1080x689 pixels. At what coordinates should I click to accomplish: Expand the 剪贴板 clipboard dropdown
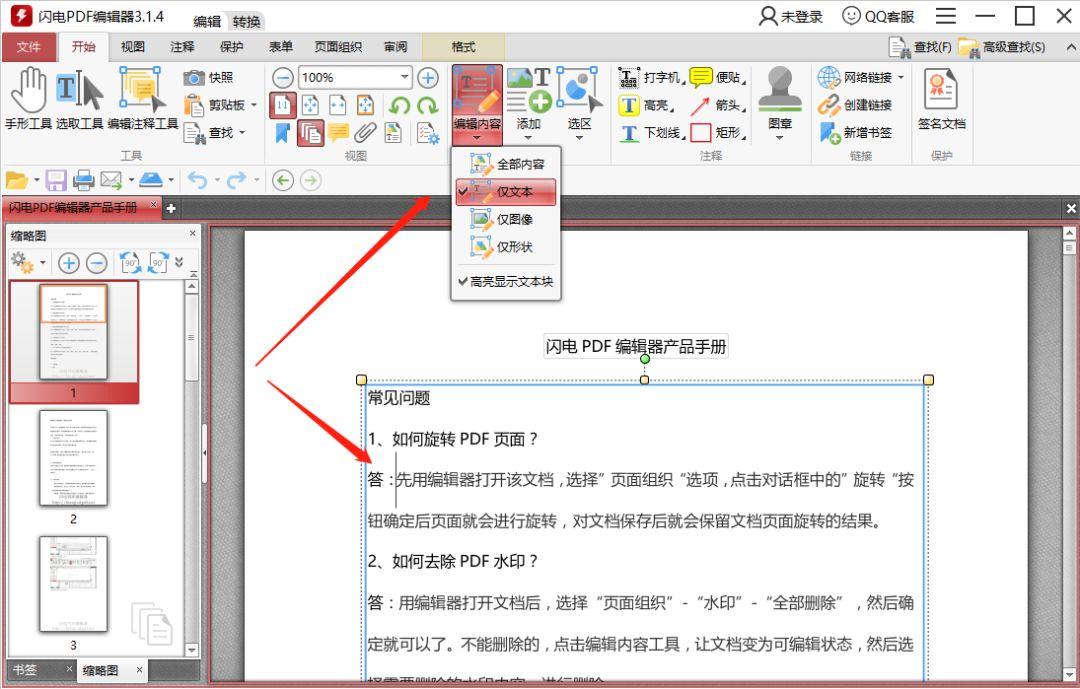[x=254, y=105]
